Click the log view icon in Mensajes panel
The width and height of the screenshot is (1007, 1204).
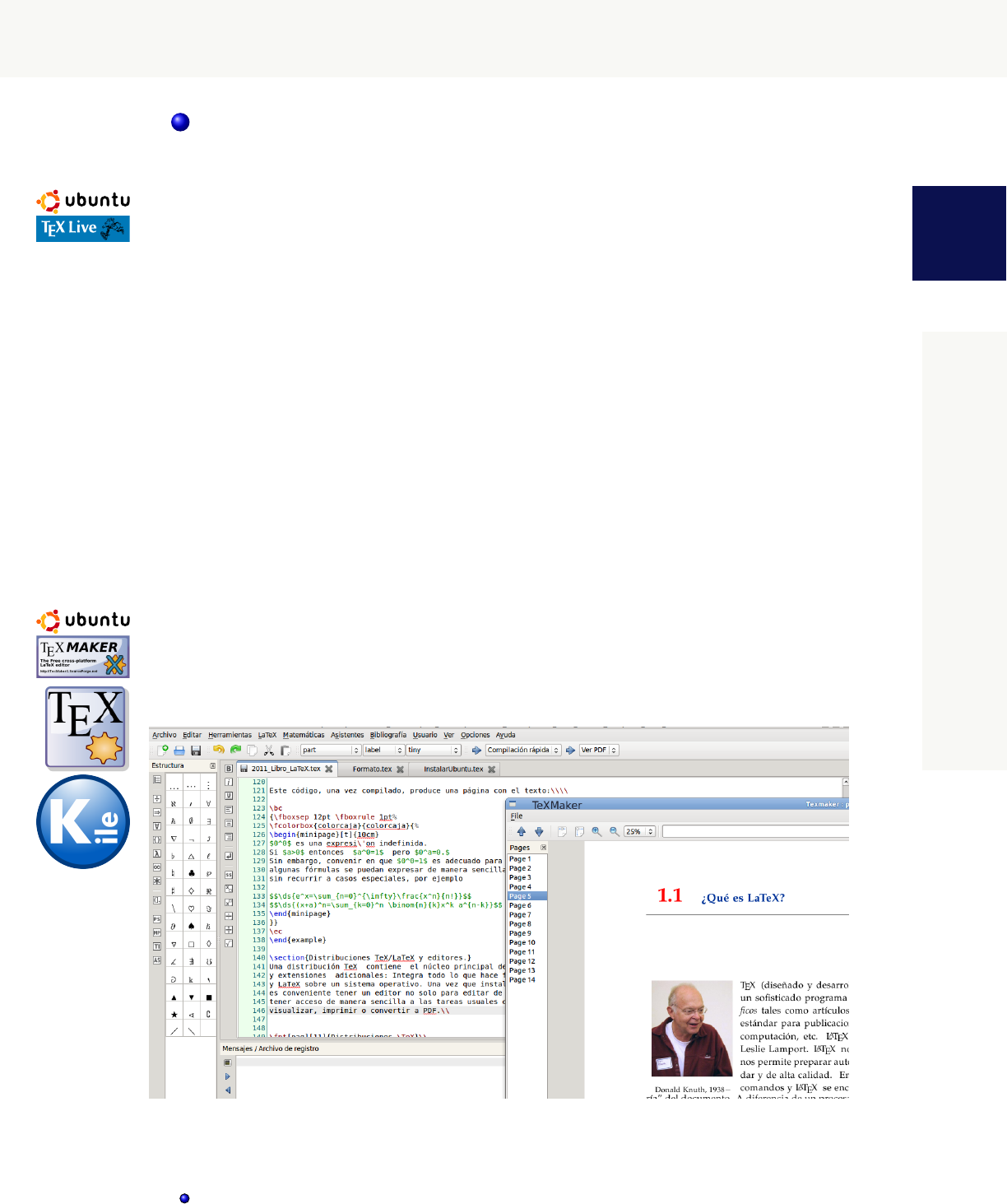tap(228, 1062)
